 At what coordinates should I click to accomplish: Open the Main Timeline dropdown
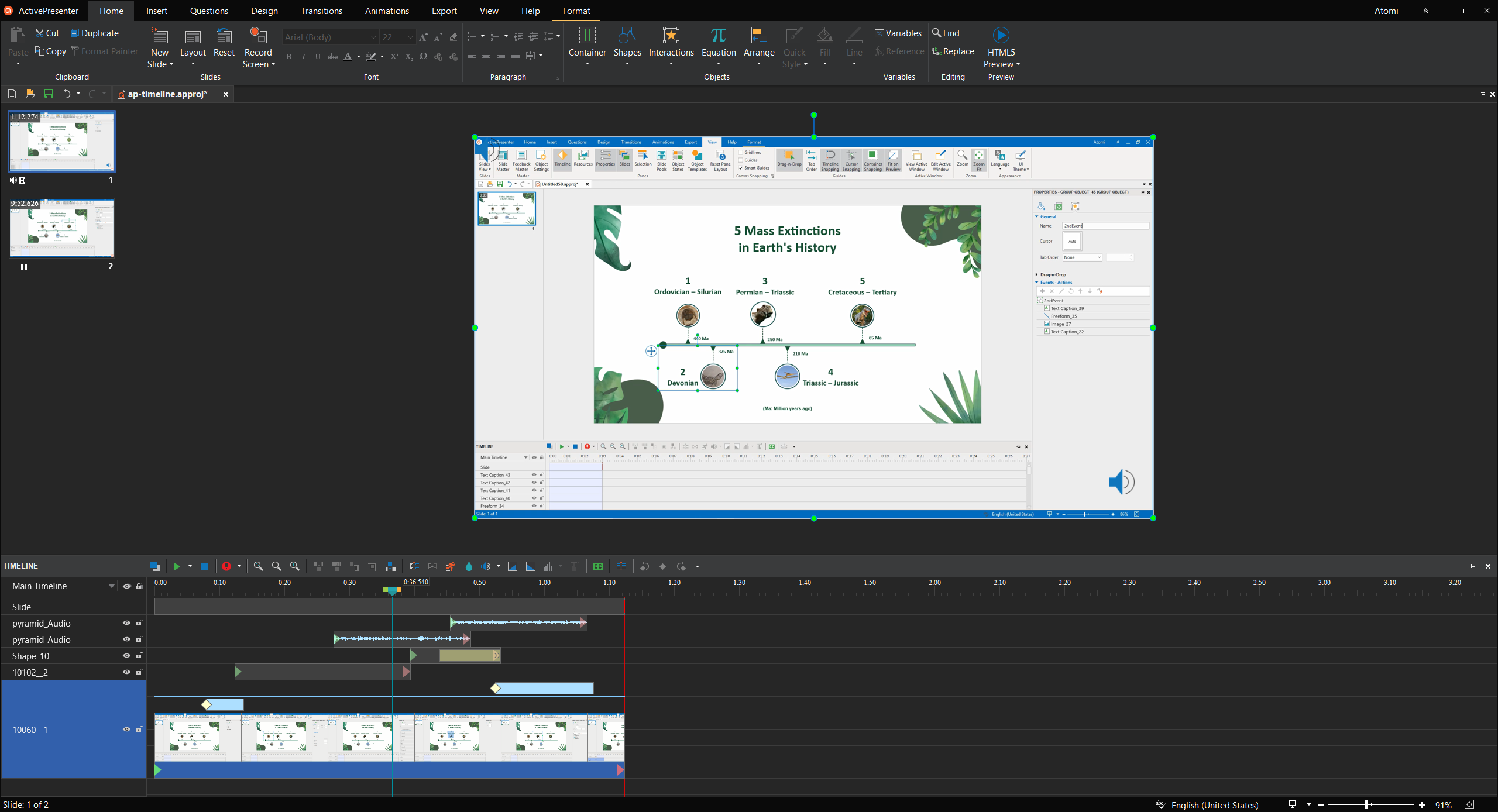point(111,586)
